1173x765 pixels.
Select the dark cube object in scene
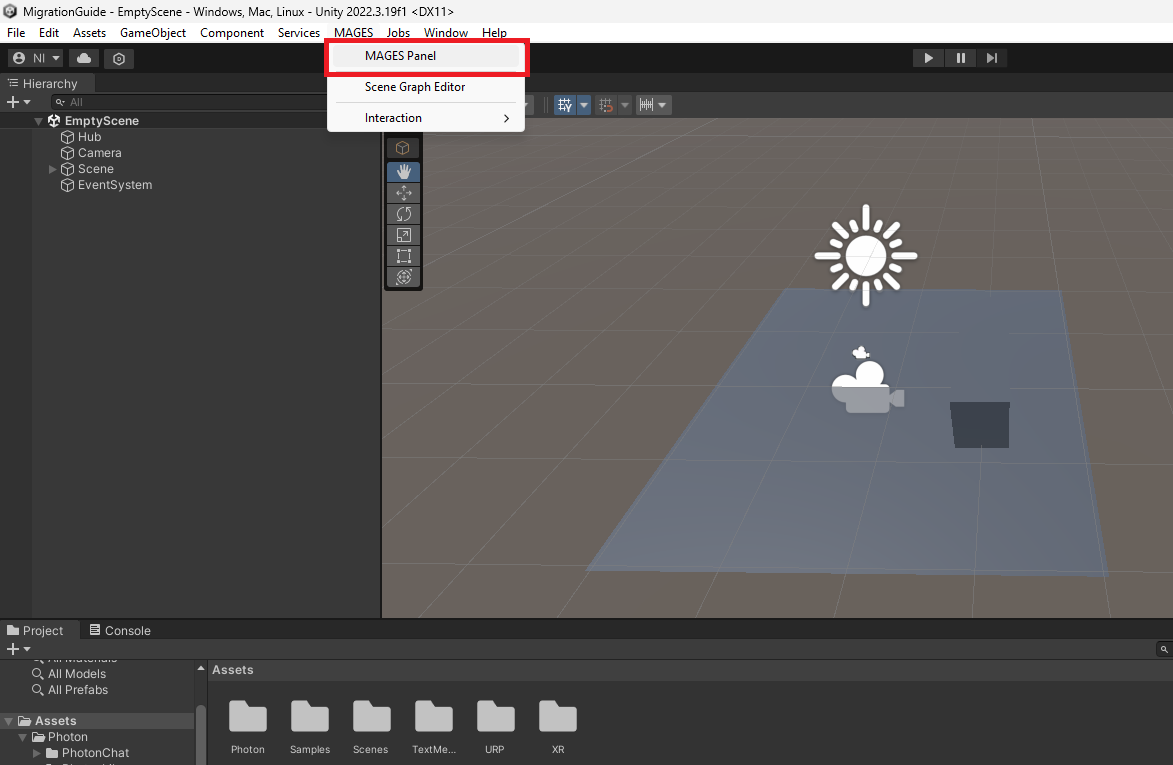point(980,425)
